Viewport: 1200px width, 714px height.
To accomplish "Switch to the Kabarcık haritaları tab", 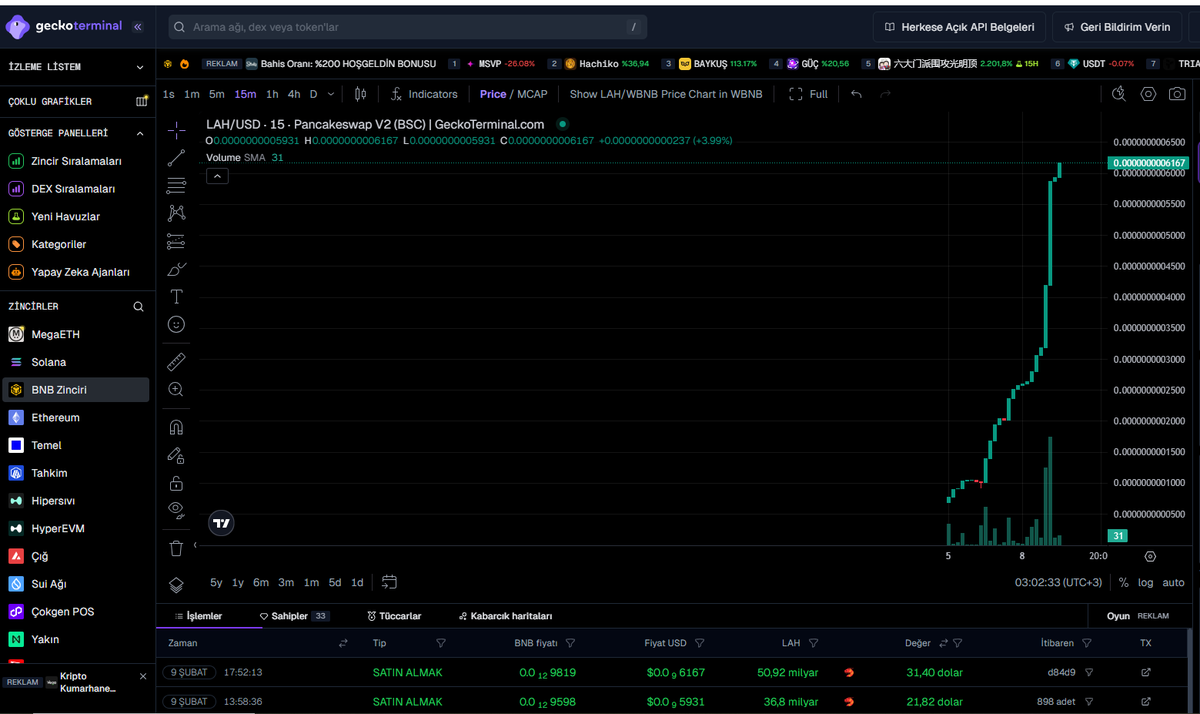I will [x=505, y=616].
